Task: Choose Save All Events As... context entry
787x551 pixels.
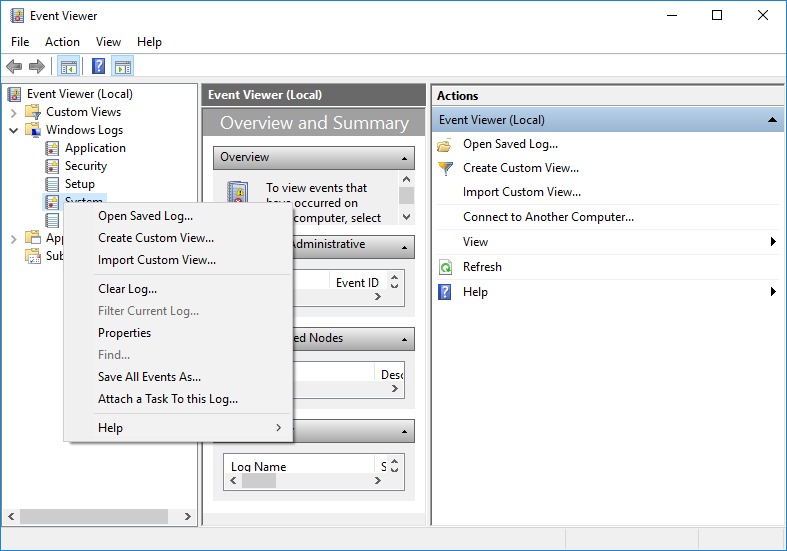Action: [x=149, y=377]
